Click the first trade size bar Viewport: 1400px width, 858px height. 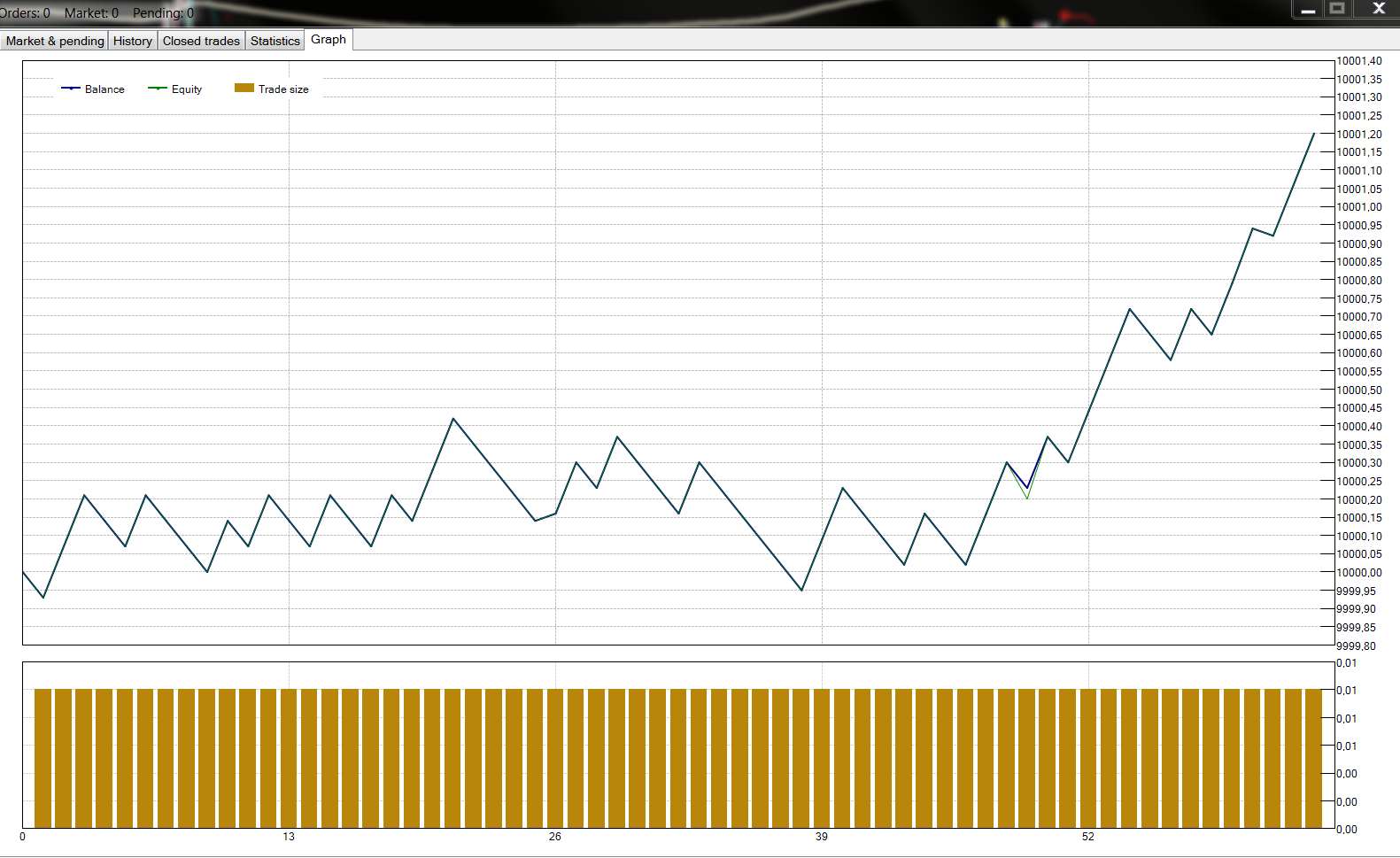(43, 758)
